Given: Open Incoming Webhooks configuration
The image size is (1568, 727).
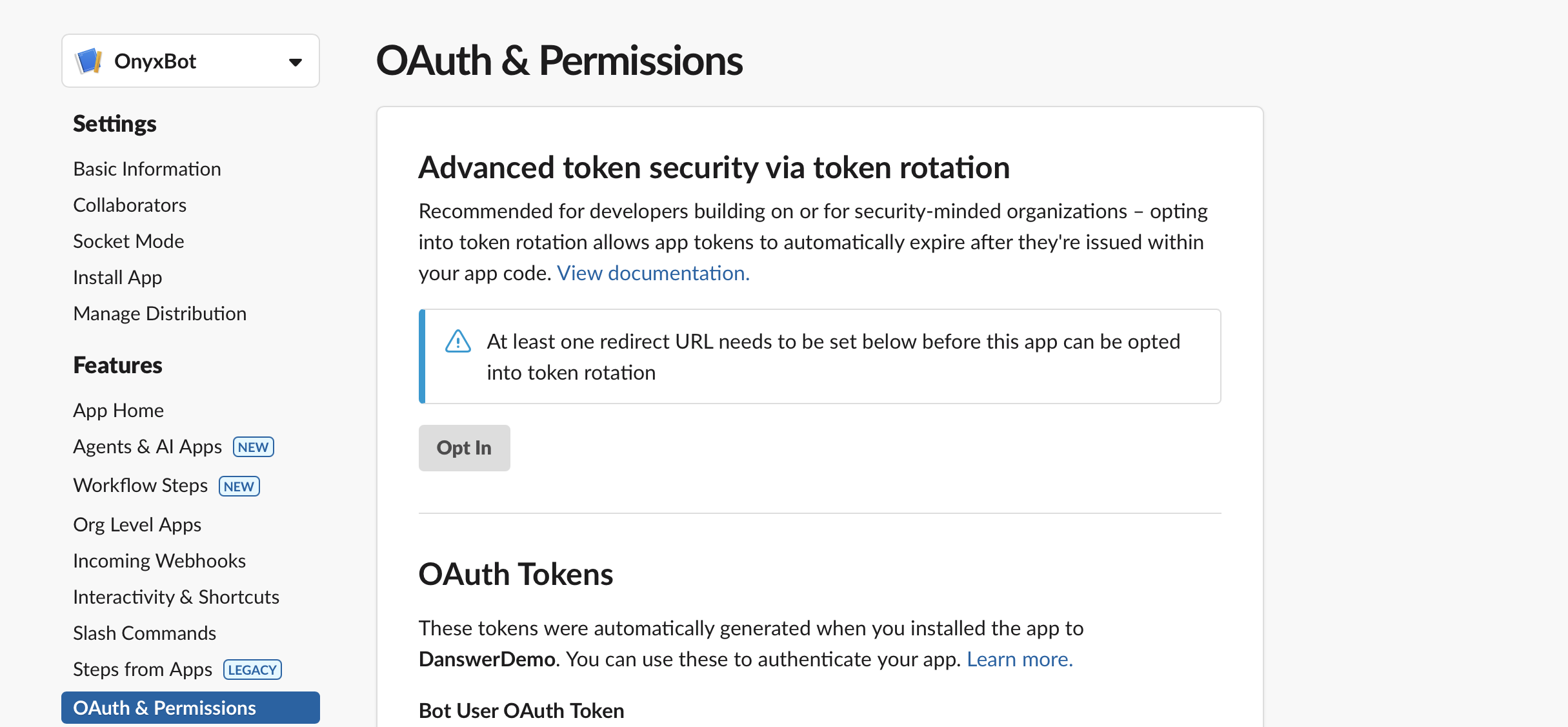Looking at the screenshot, I should 159,560.
